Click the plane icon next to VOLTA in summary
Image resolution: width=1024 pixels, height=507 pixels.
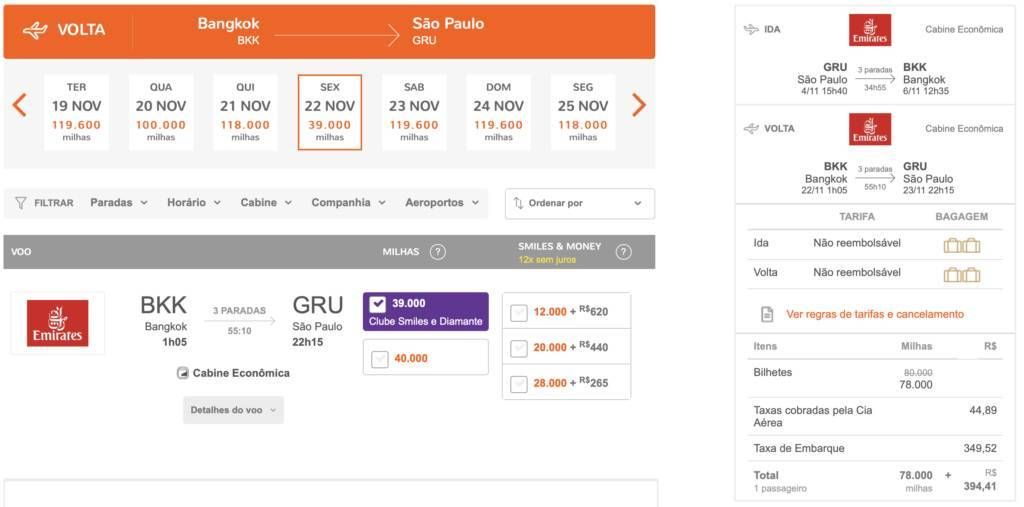(x=751, y=129)
